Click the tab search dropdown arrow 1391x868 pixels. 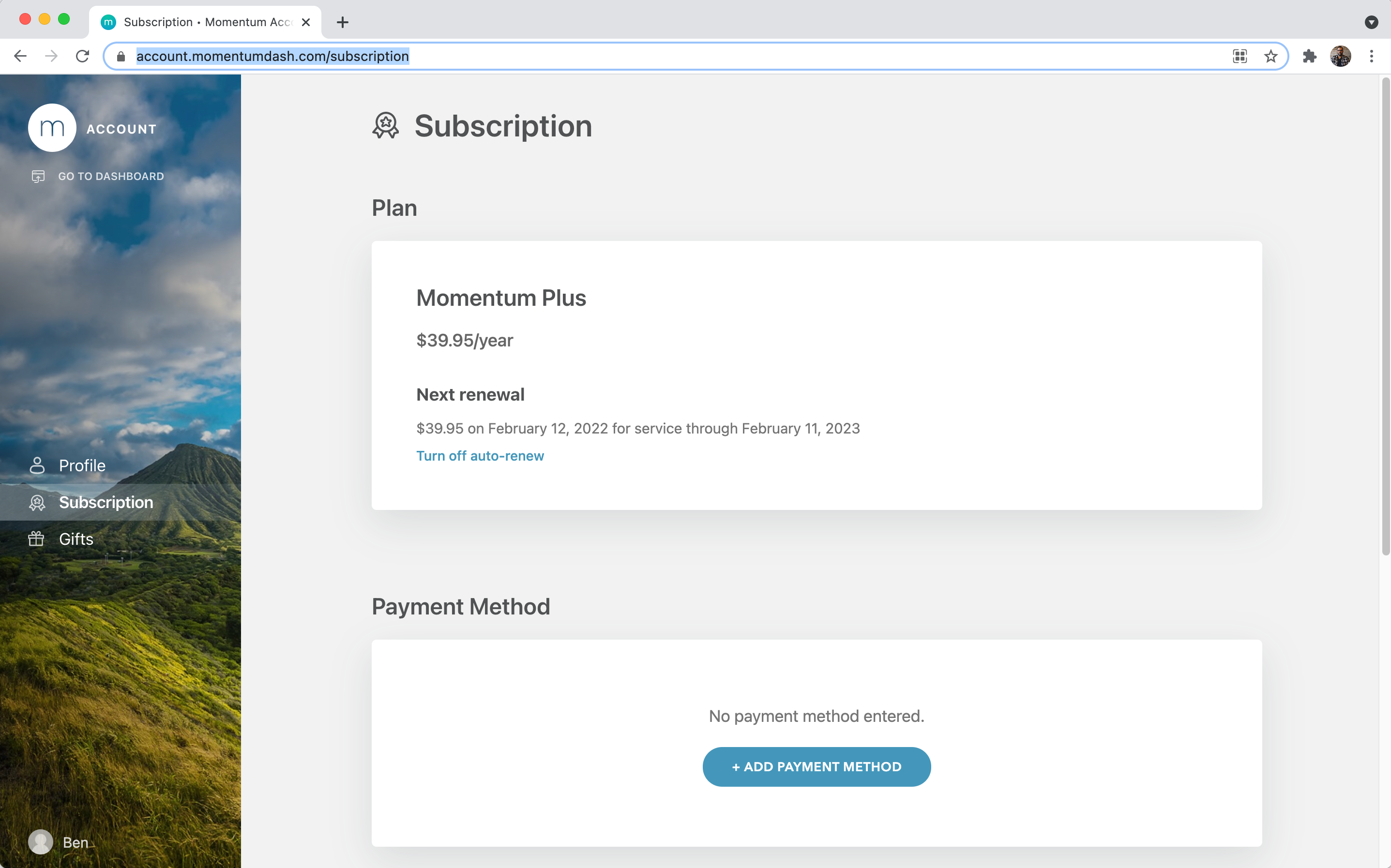pos(1372,22)
